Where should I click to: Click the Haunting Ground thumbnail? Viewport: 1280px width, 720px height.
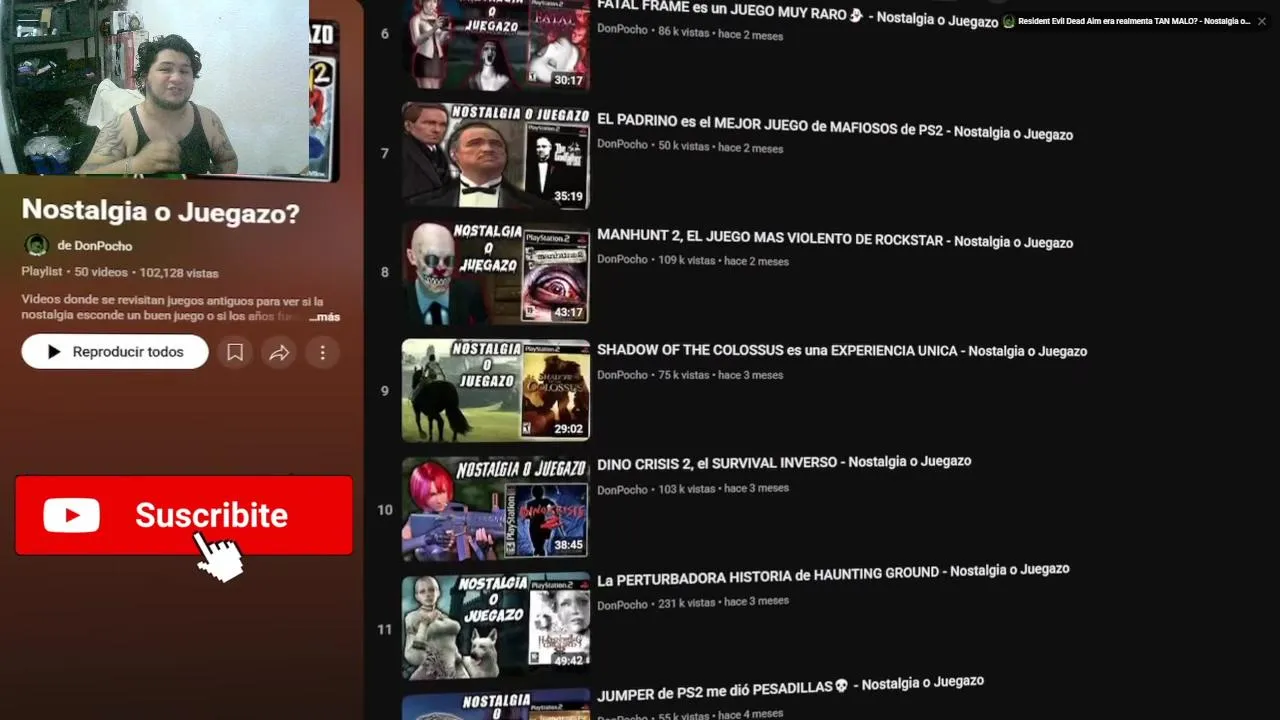pos(496,625)
